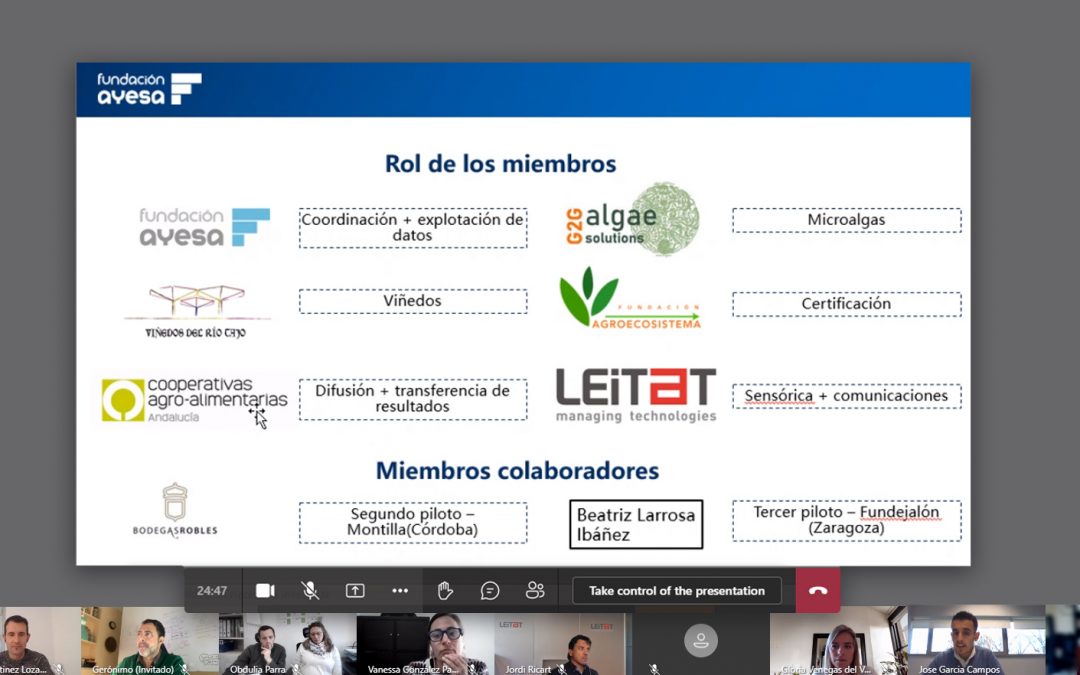This screenshot has height=675, width=1080.
Task: Click the 'Rol de los miembros' heading
Action: pyautogui.click(x=501, y=164)
